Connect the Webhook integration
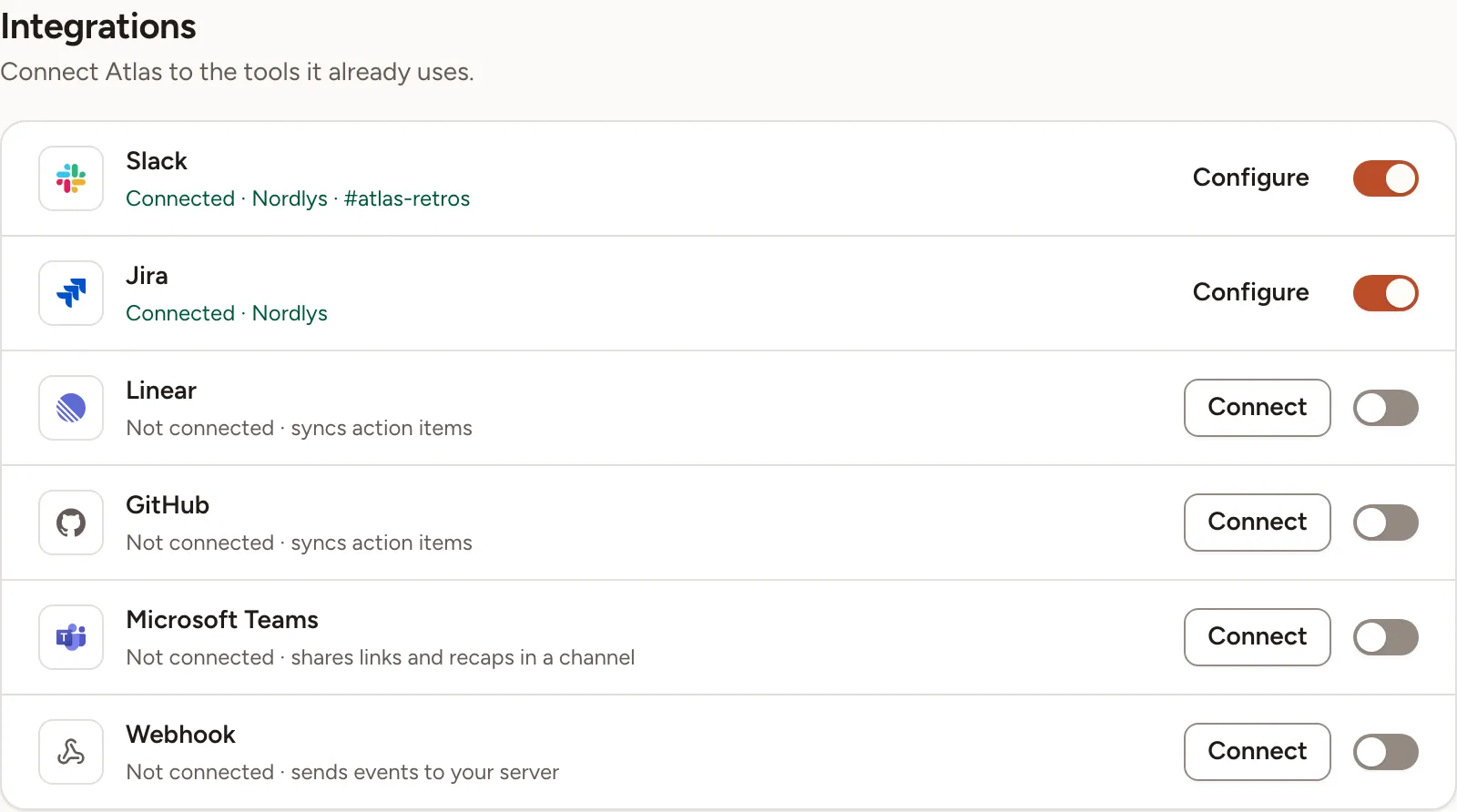Screen dimensions: 1457x812 click(x=1257, y=752)
